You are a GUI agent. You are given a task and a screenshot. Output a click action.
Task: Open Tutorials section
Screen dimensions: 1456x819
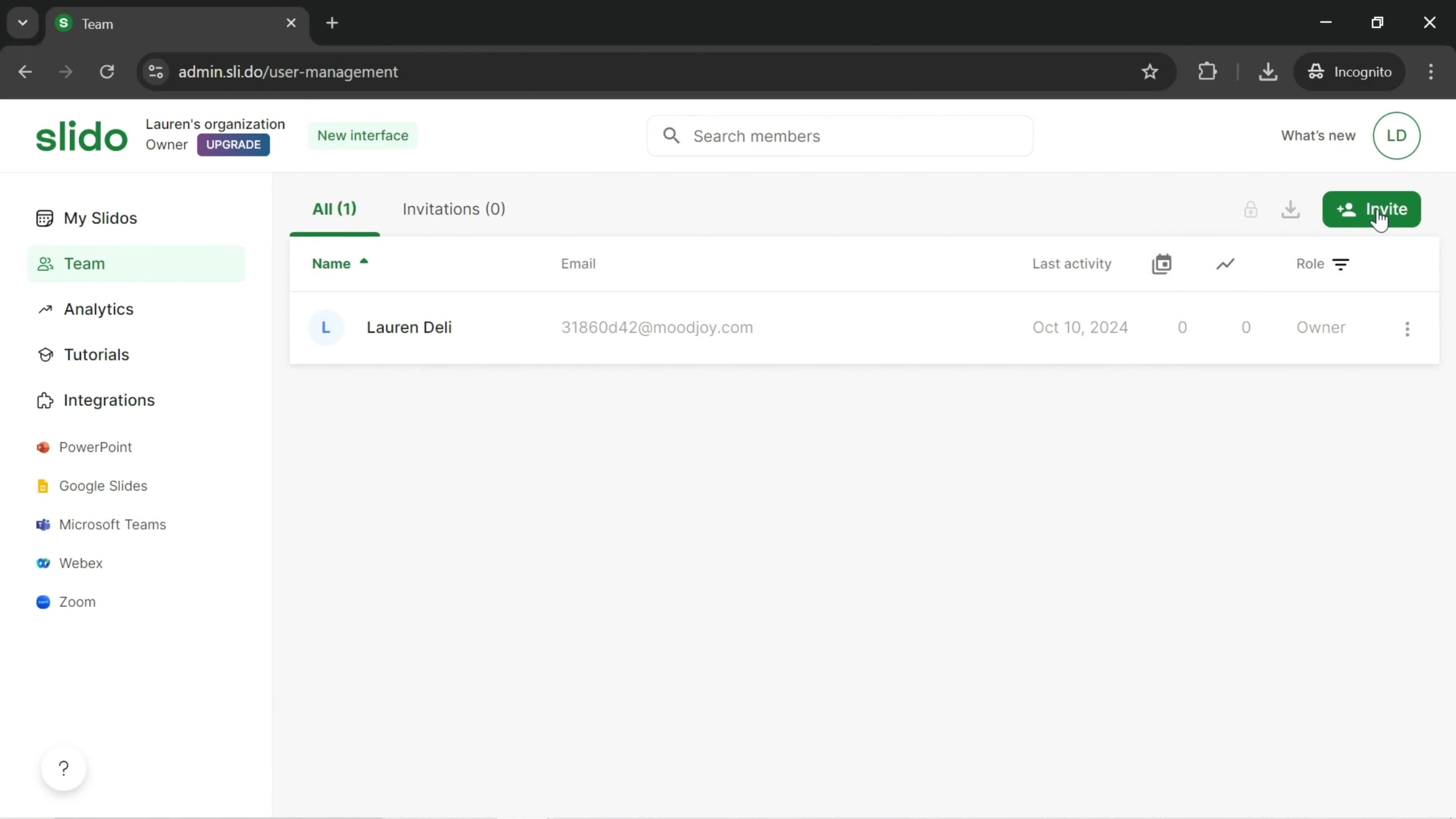[x=96, y=354]
